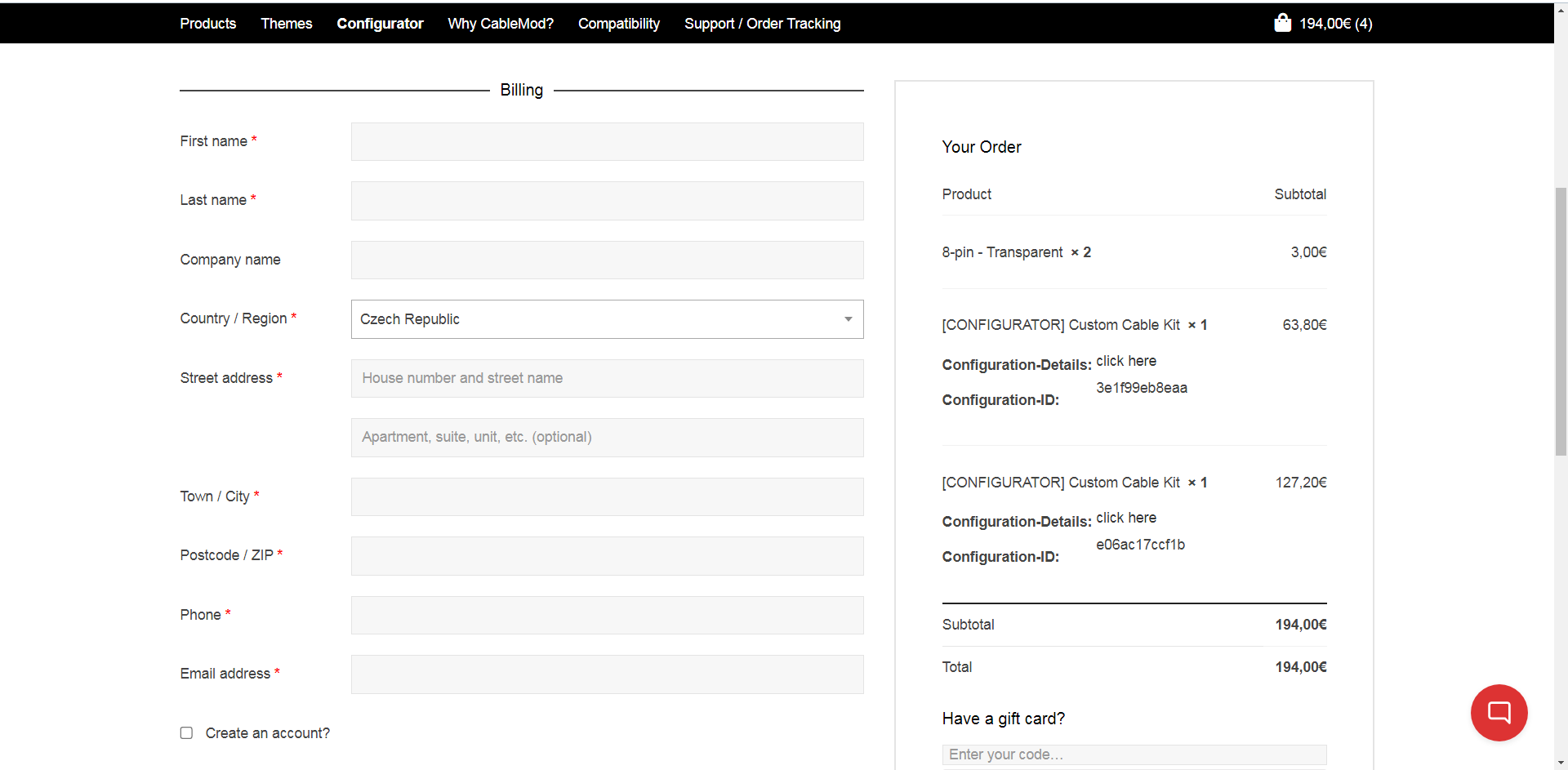The image size is (1568, 770).
Task: Navigate to Why CableMod?
Action: click(500, 24)
